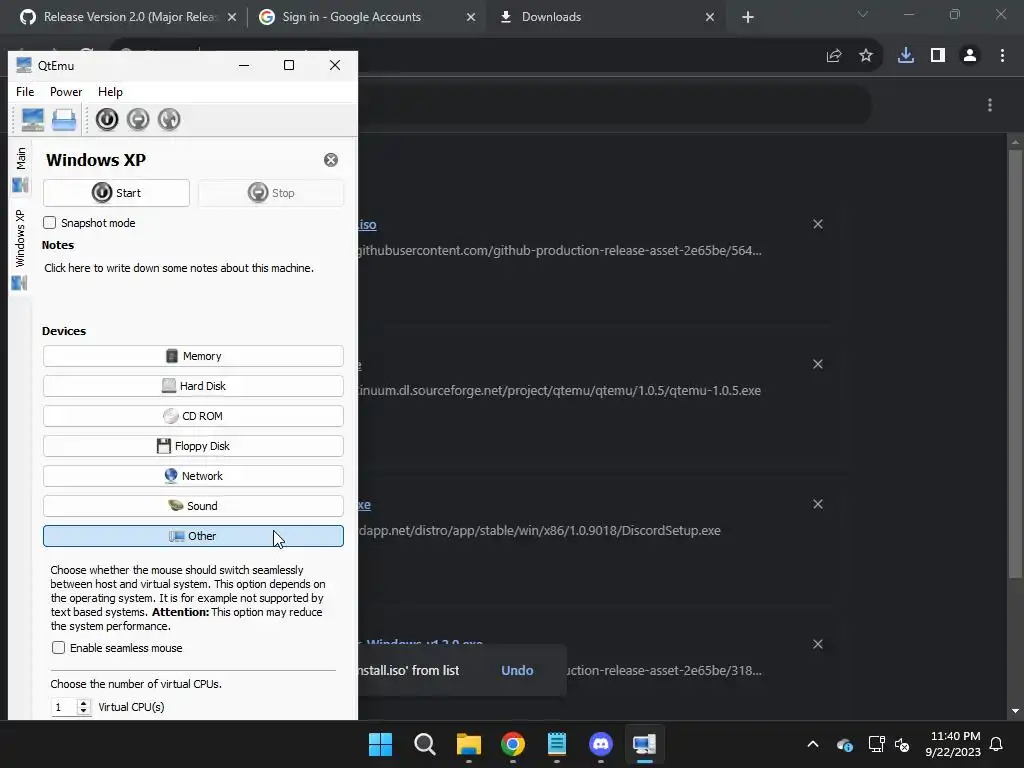Viewport: 1024px width, 768px height.
Task: Open File Explorer from taskbar
Action: (468, 744)
